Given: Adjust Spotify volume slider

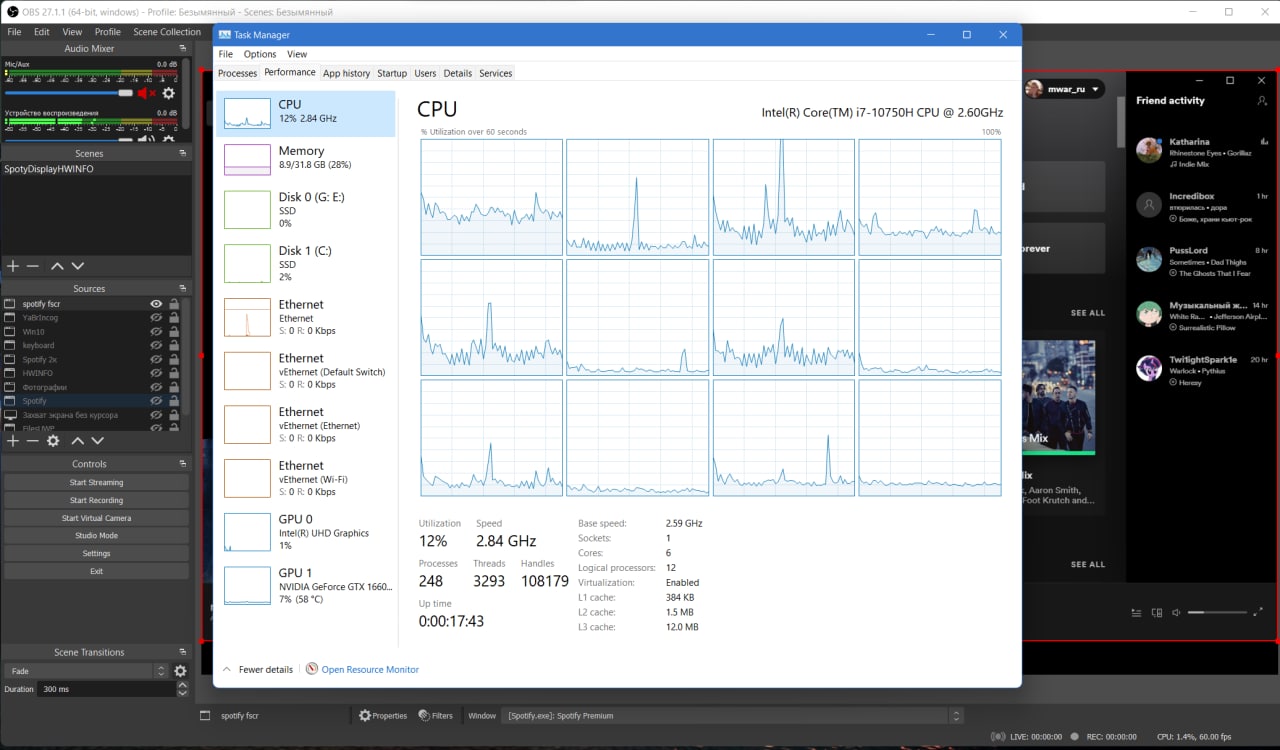Looking at the screenshot, I should coord(1218,612).
